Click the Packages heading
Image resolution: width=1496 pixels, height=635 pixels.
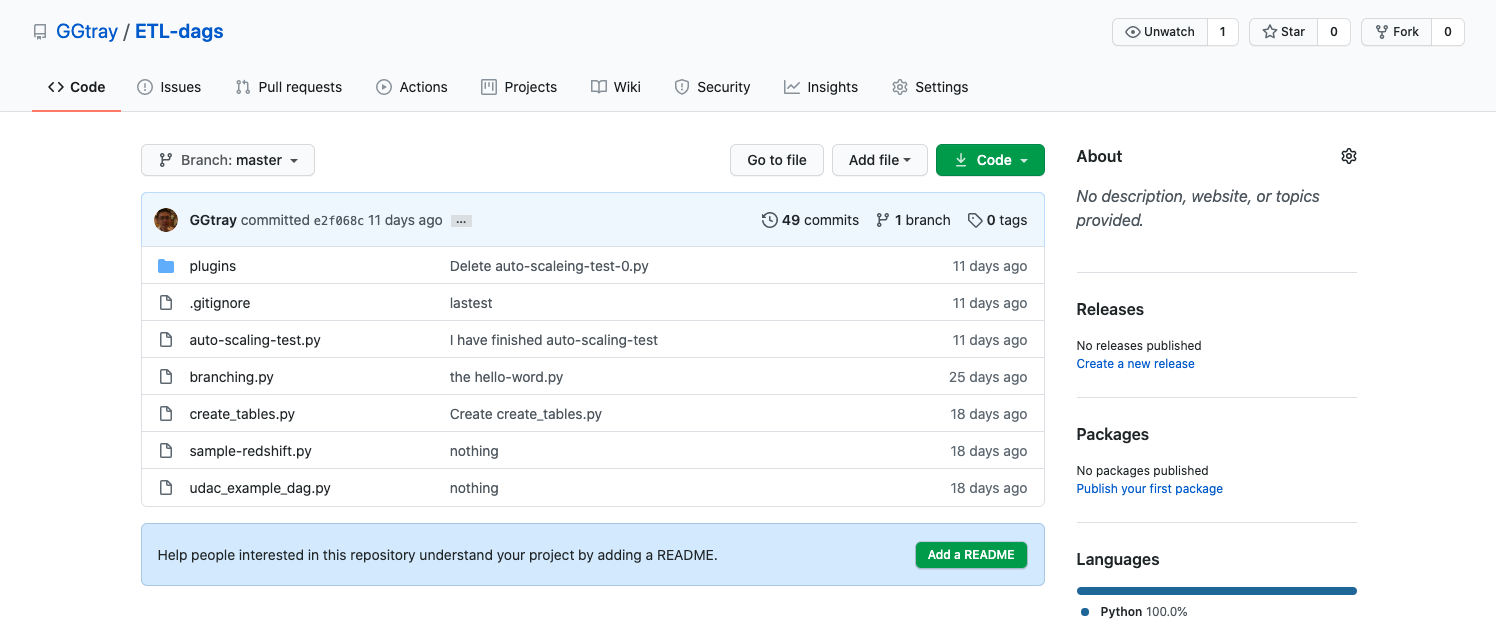[1112, 435]
